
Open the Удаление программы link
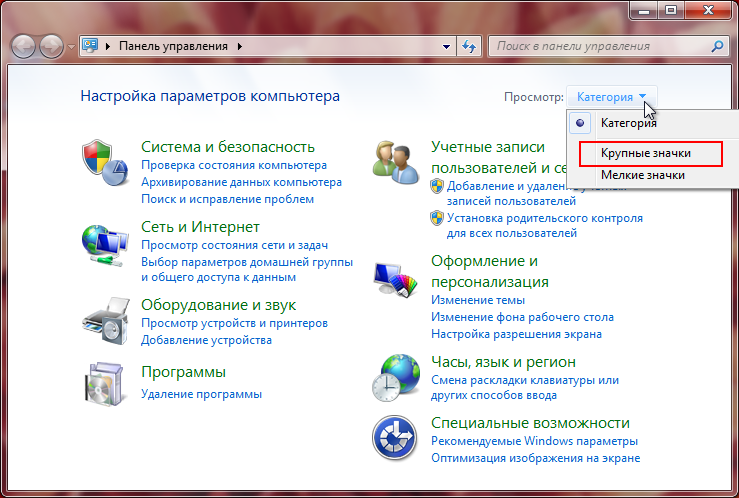[x=201, y=394]
